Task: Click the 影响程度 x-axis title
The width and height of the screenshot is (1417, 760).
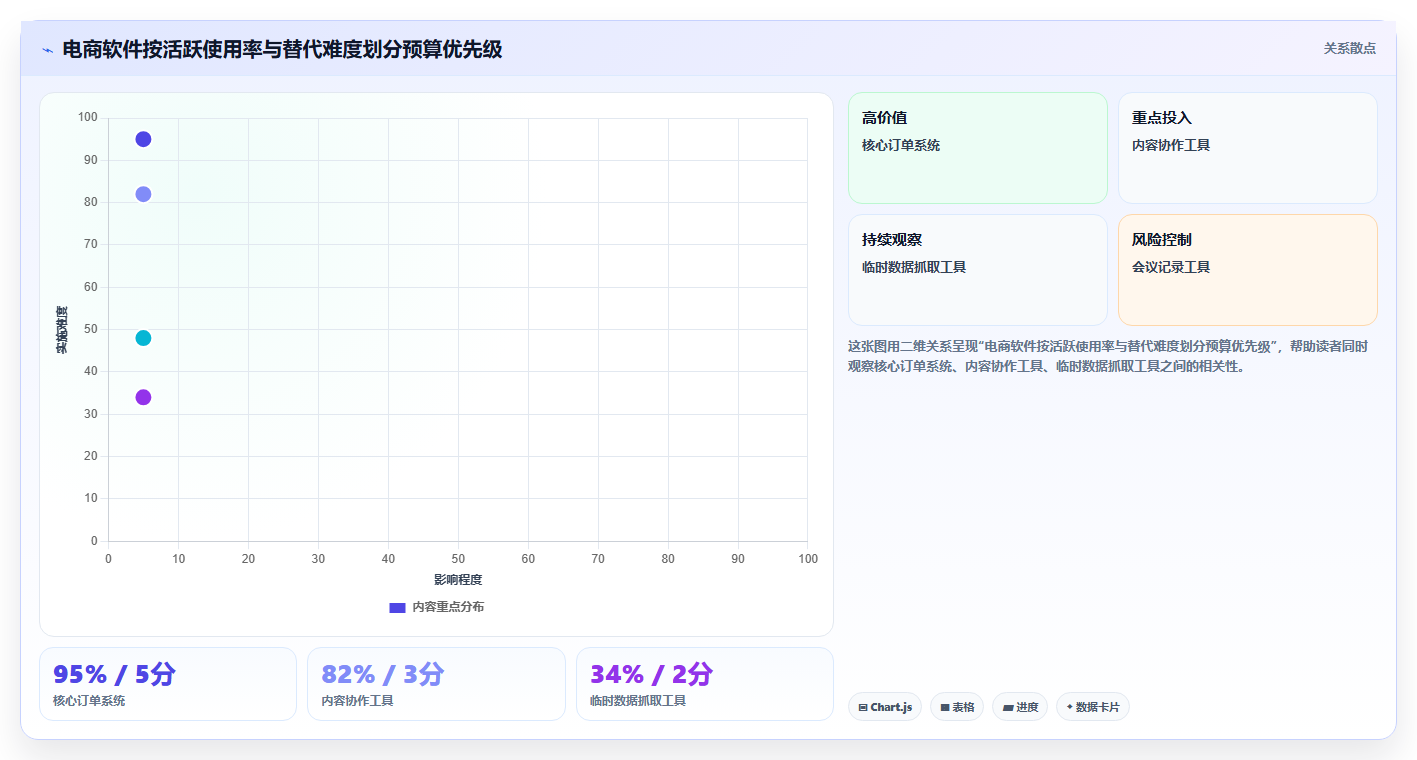Action: 458,580
